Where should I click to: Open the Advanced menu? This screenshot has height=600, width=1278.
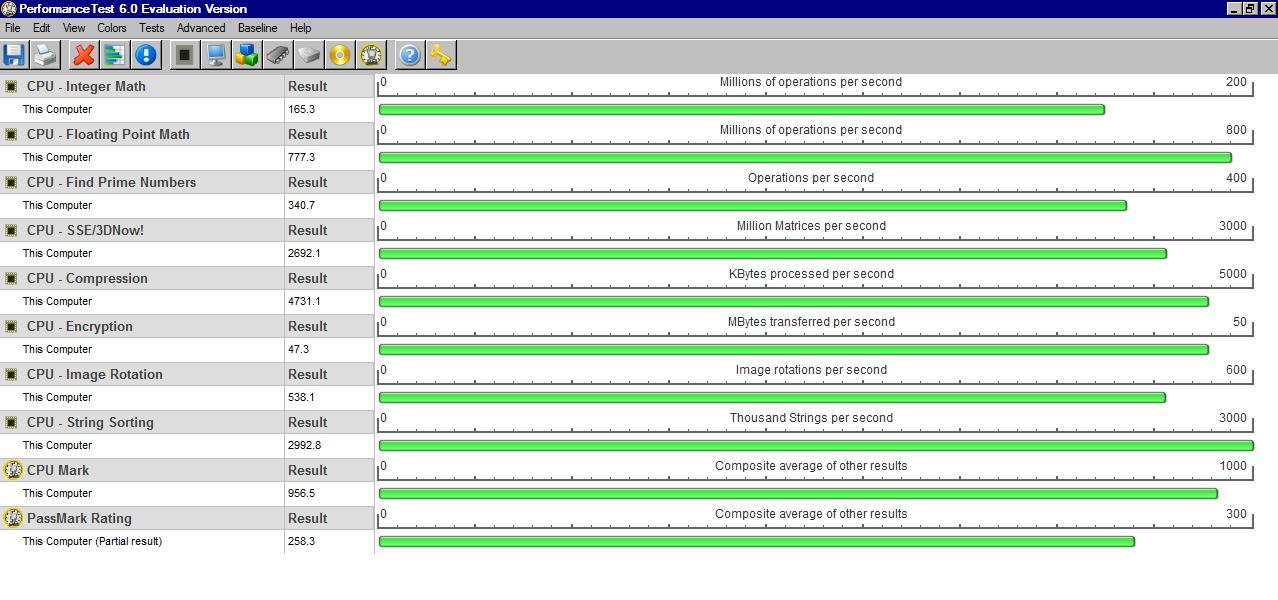coord(201,28)
